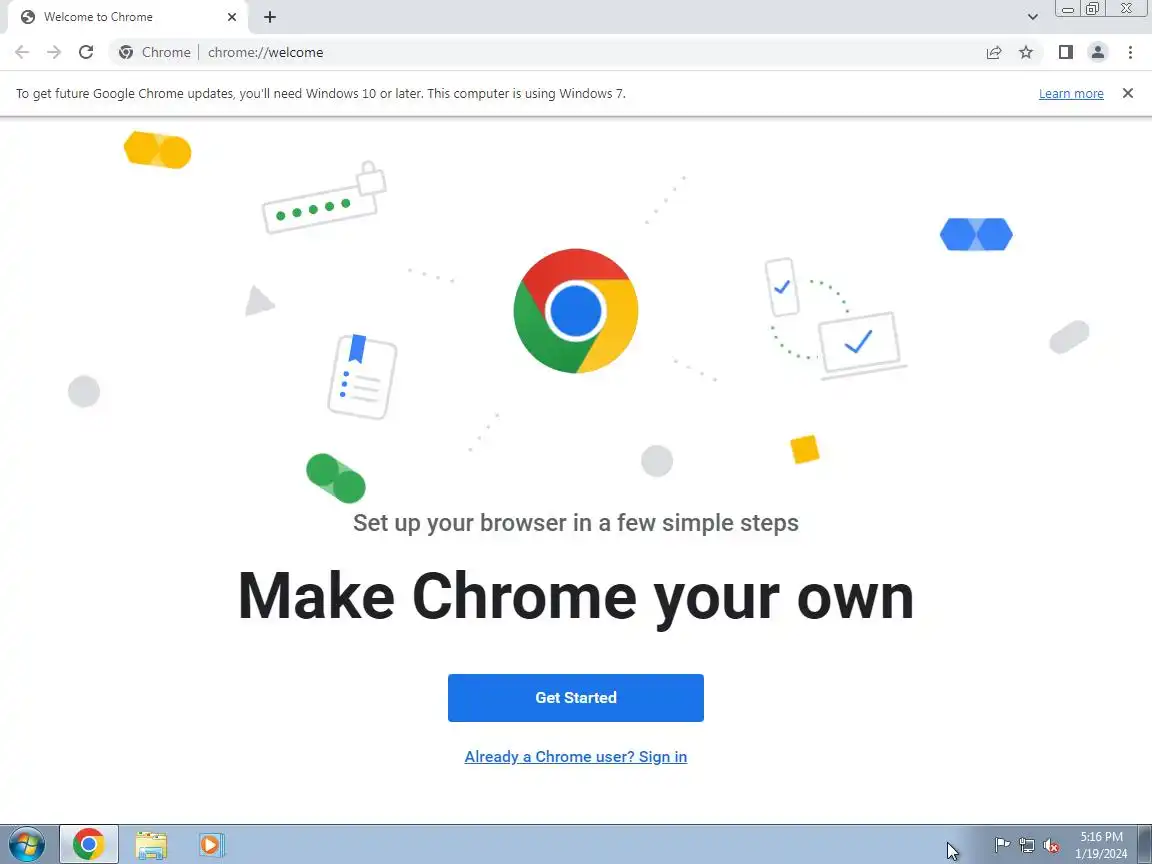
Task: Click the Get Started button
Action: (x=575, y=697)
